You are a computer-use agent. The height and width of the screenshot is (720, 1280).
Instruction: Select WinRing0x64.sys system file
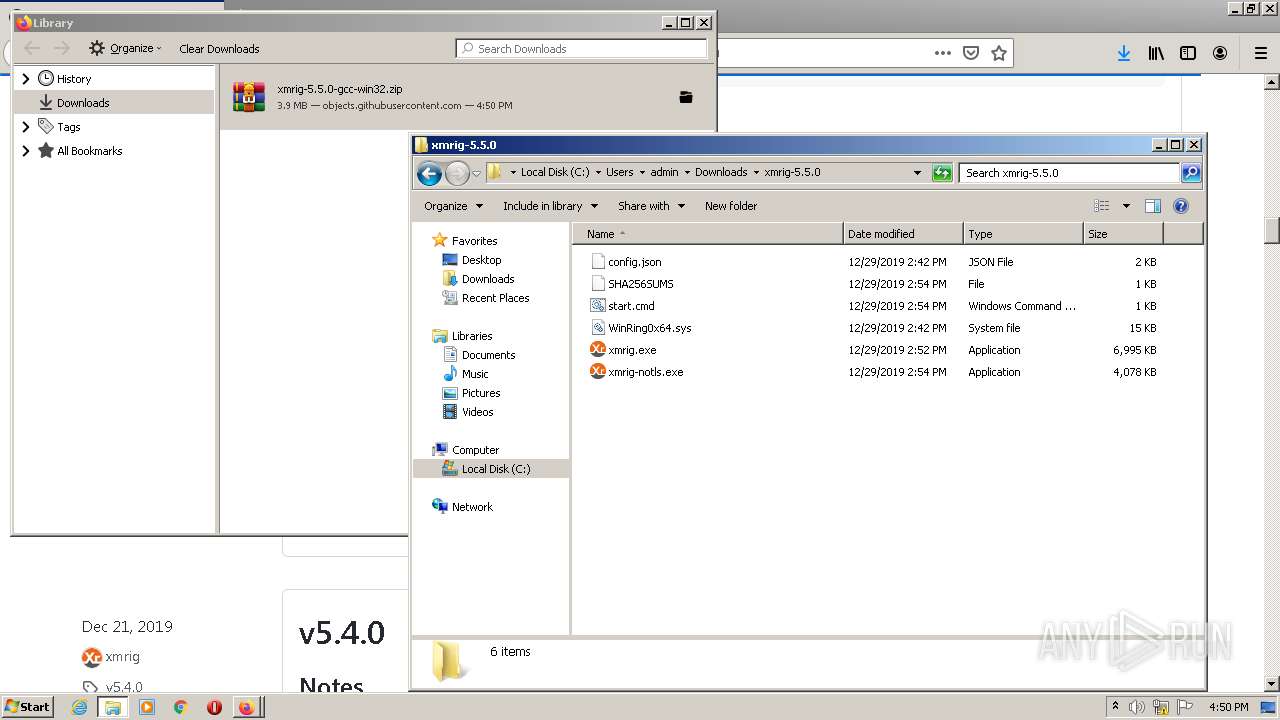[649, 328]
